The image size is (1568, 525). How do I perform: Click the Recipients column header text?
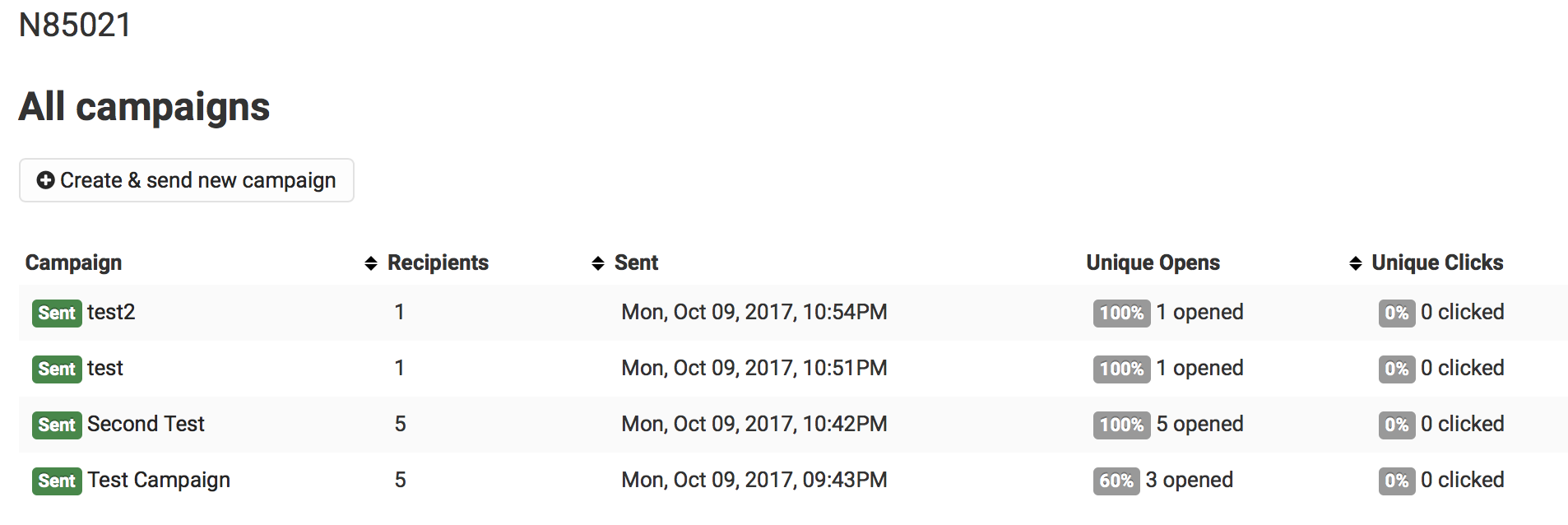[438, 263]
